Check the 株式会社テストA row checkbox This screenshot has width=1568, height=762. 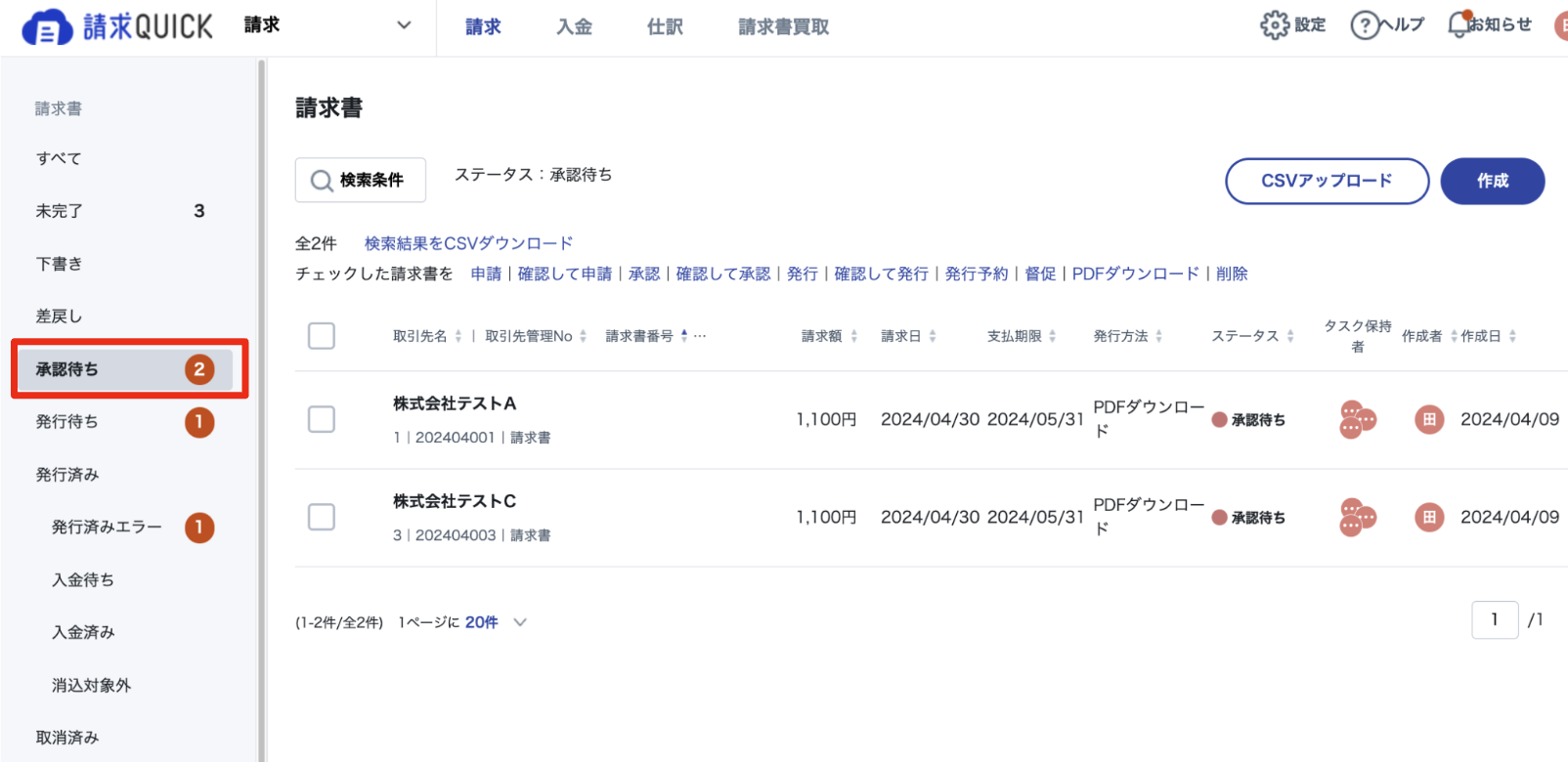(322, 419)
